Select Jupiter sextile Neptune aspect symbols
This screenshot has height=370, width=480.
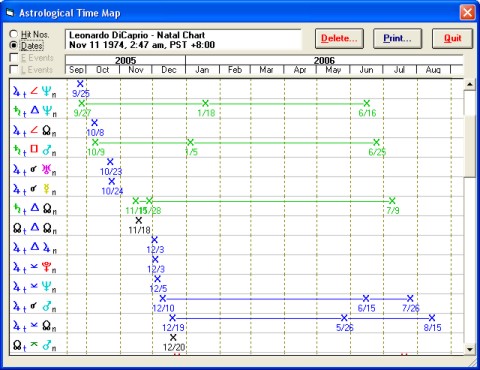[x=35, y=287]
